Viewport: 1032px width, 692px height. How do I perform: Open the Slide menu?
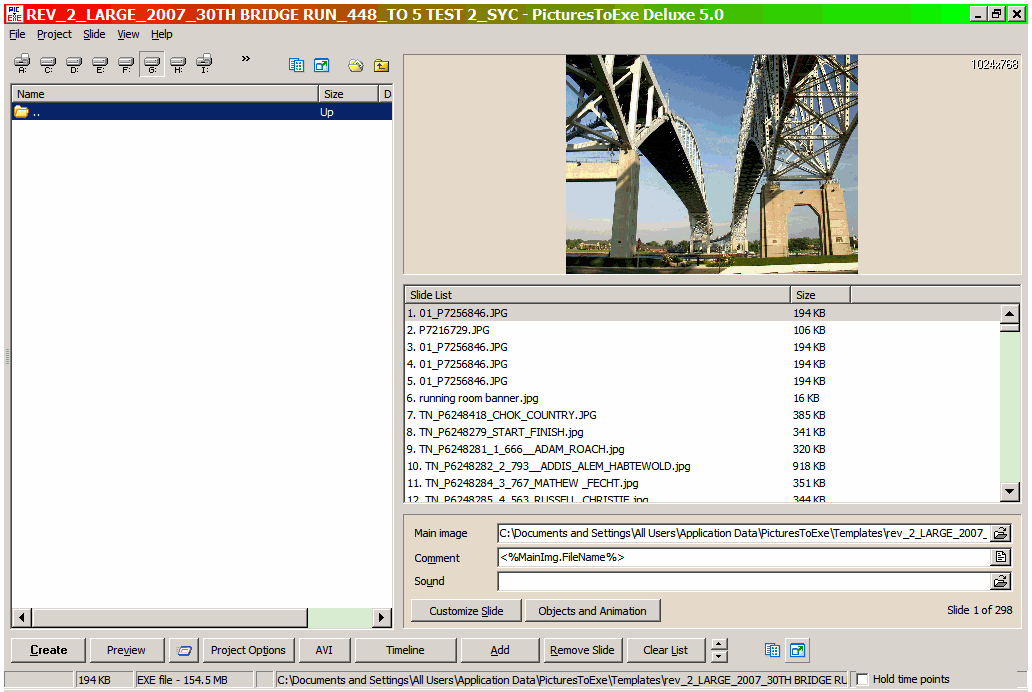[94, 34]
